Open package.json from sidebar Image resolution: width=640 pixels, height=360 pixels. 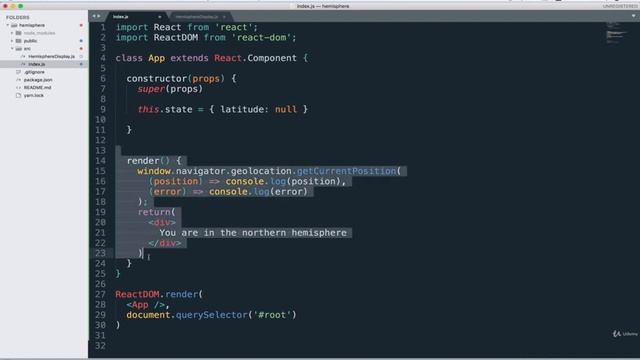click(x=38, y=80)
